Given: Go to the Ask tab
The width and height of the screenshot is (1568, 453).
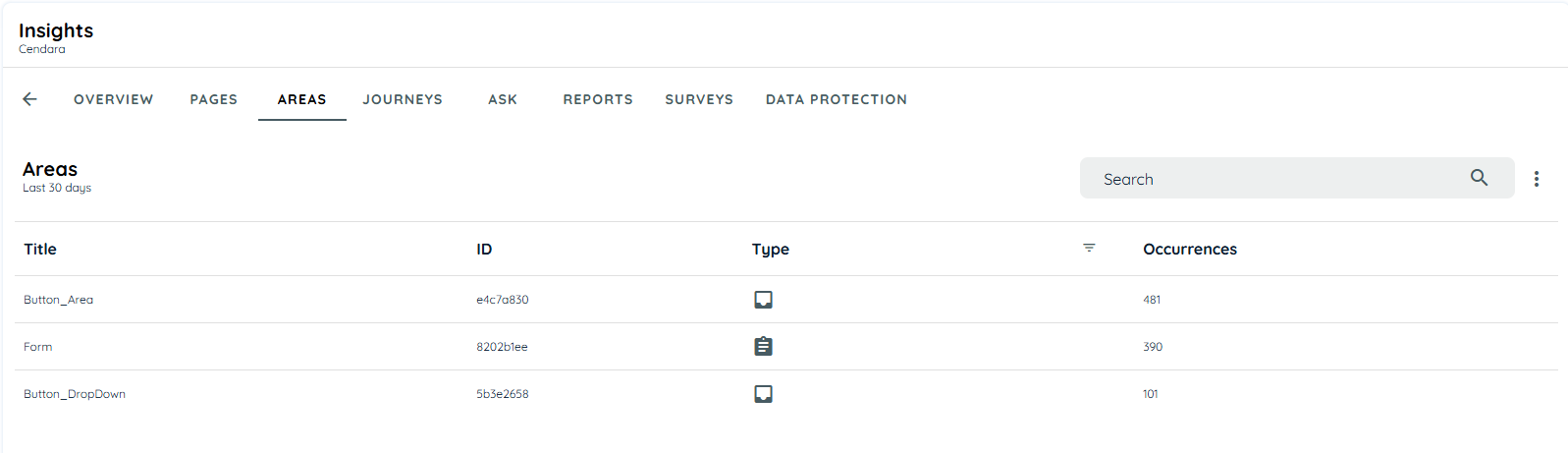Looking at the screenshot, I should pyautogui.click(x=503, y=99).
